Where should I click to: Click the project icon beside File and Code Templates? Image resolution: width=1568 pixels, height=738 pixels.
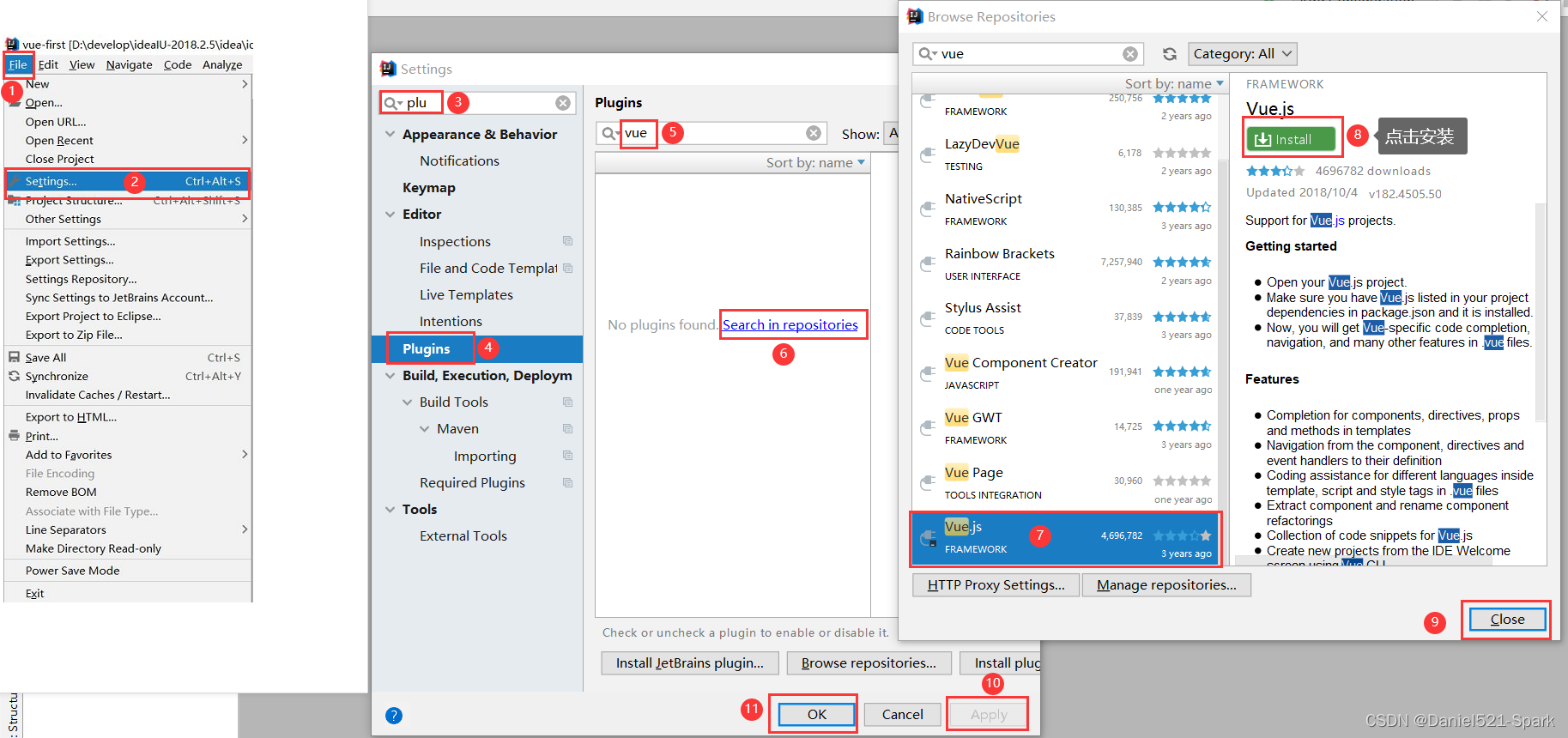tap(567, 268)
